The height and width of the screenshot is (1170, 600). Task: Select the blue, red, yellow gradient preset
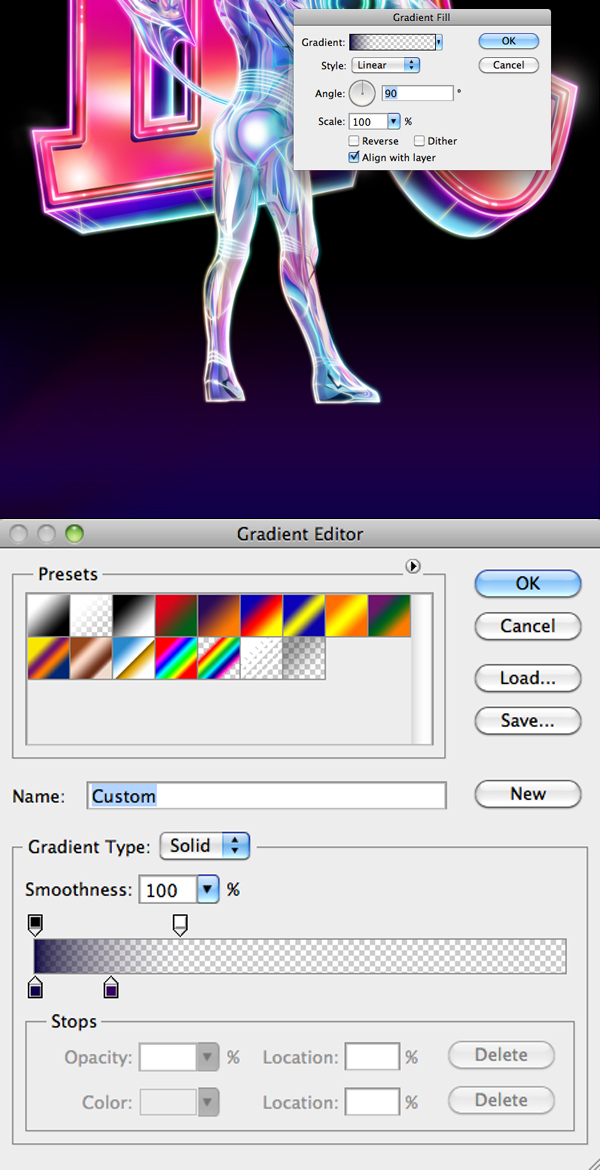pyautogui.click(x=261, y=616)
